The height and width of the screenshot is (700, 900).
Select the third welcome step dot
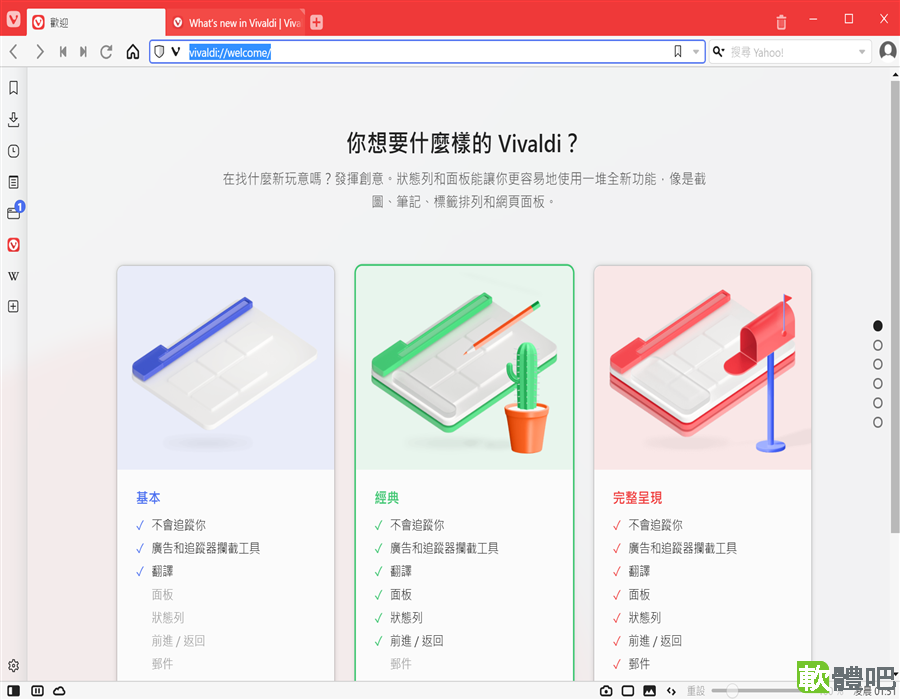(877, 364)
